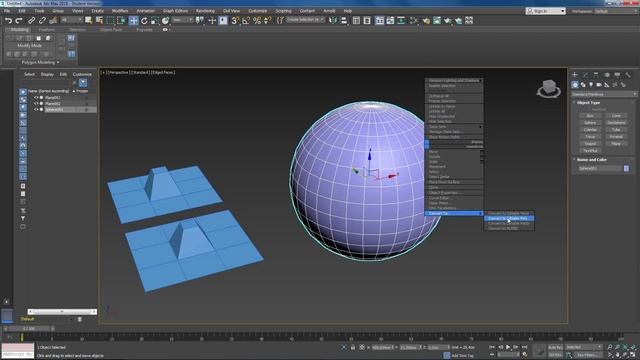Expand the Polygon Modeling panel

40,62
